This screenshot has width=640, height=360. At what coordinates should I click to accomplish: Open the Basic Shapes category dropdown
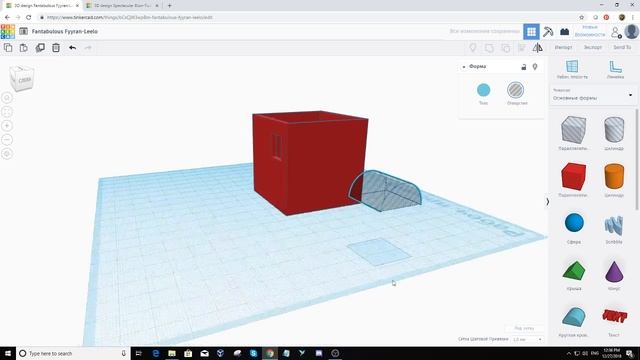592,95
